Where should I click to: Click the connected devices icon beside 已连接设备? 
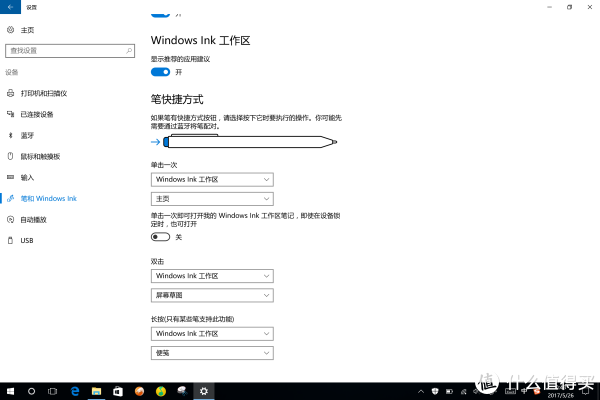[11, 114]
